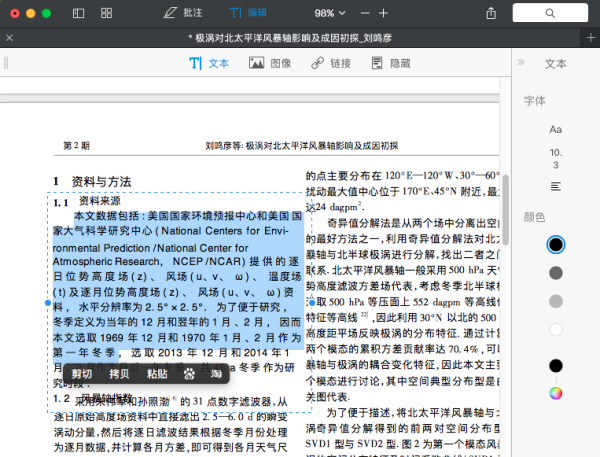Select the 图像 image tool
The height and width of the screenshot is (457, 600).
tap(270, 63)
